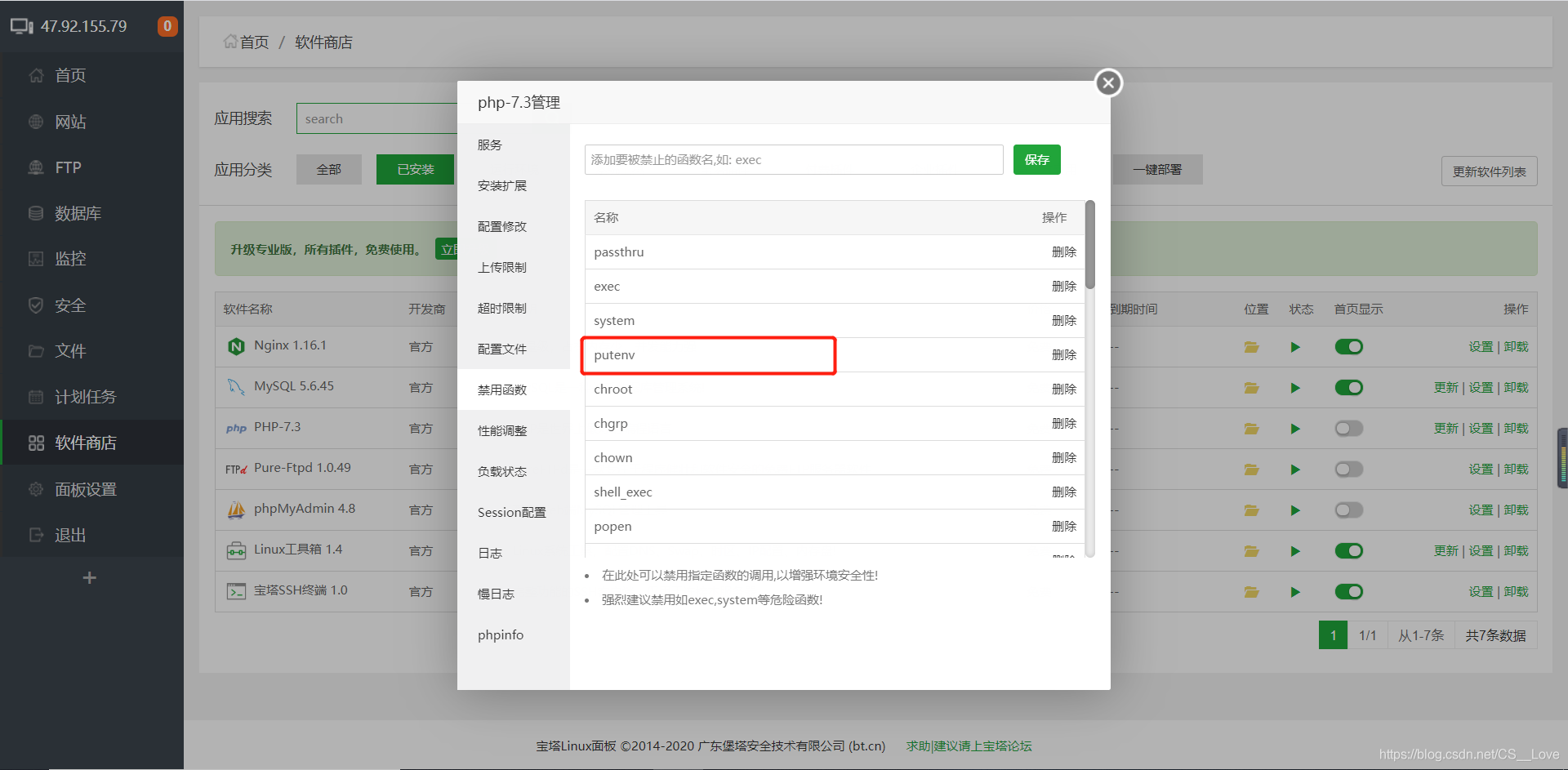
Task: Open the 上传限制 tab
Action: point(514,267)
